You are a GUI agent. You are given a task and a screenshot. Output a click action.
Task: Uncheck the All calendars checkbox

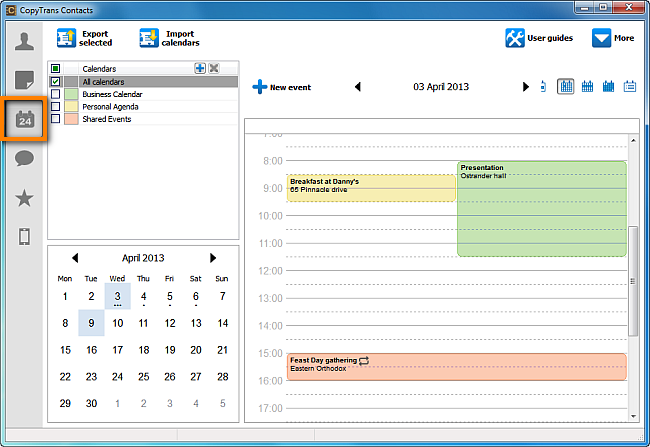click(x=56, y=82)
